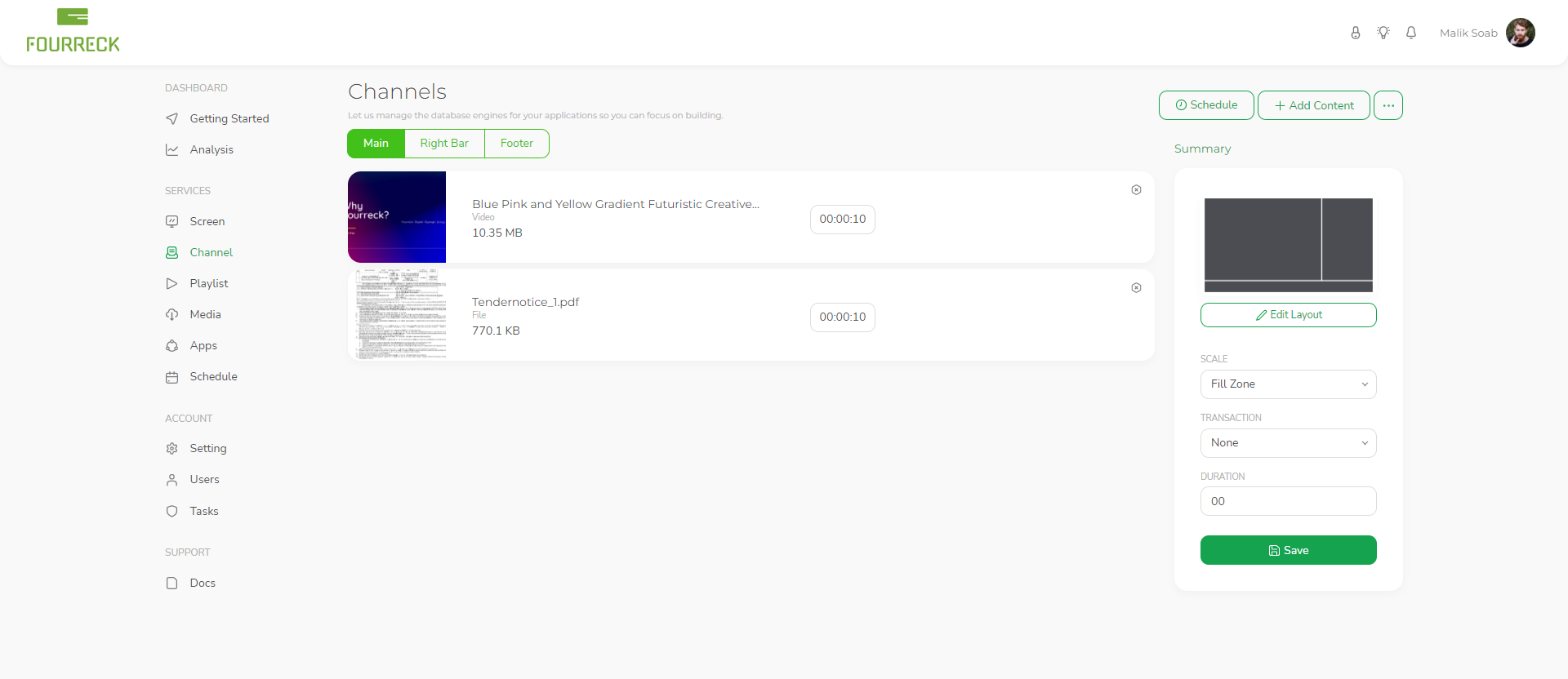This screenshot has width=1568, height=679.
Task: Open the Media section
Action: click(x=205, y=314)
